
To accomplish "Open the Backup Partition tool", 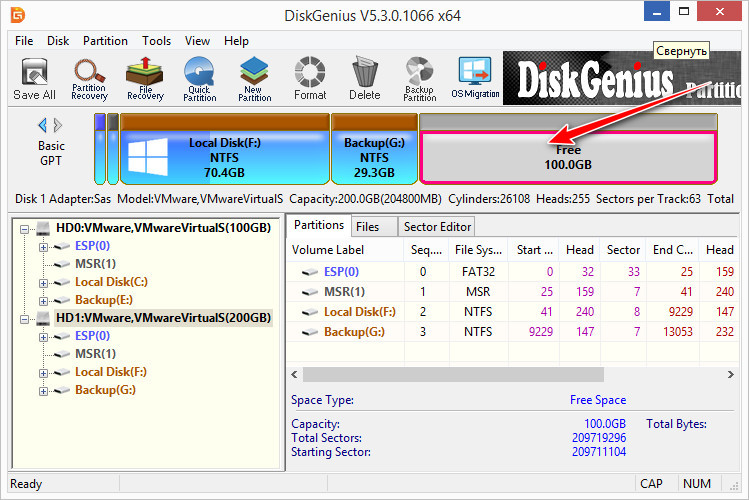I will [x=419, y=78].
